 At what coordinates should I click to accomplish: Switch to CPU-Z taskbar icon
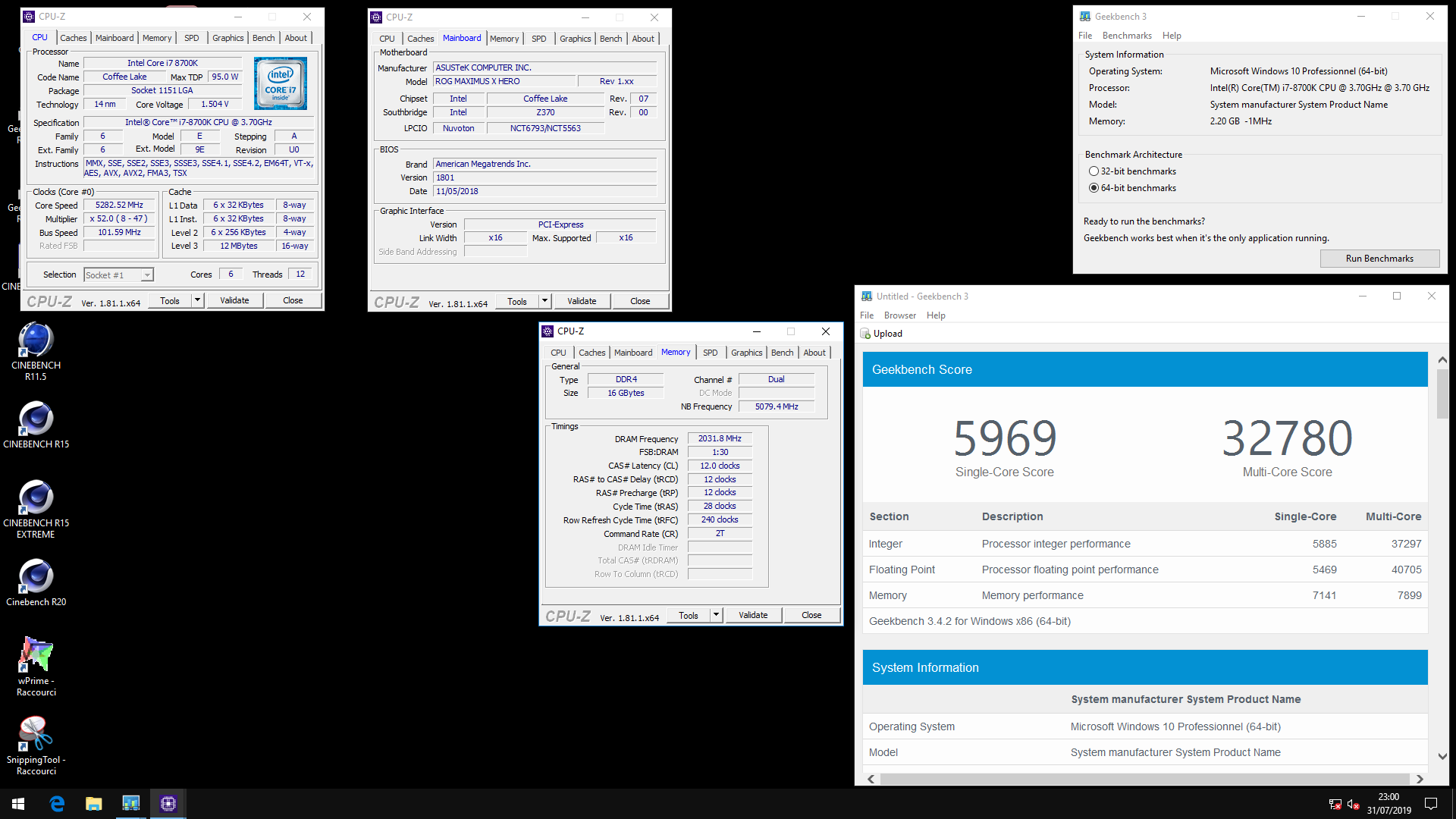point(168,804)
